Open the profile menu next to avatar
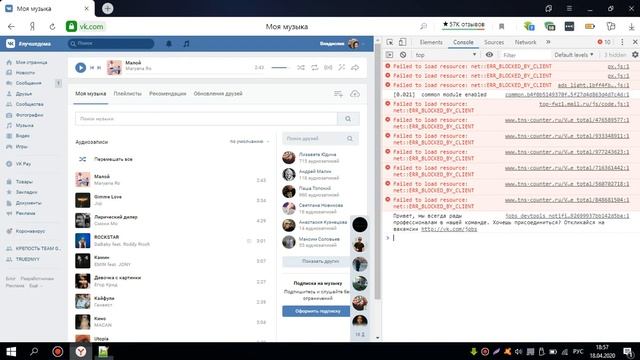Screen dimensions: 640x360 click(342, 44)
